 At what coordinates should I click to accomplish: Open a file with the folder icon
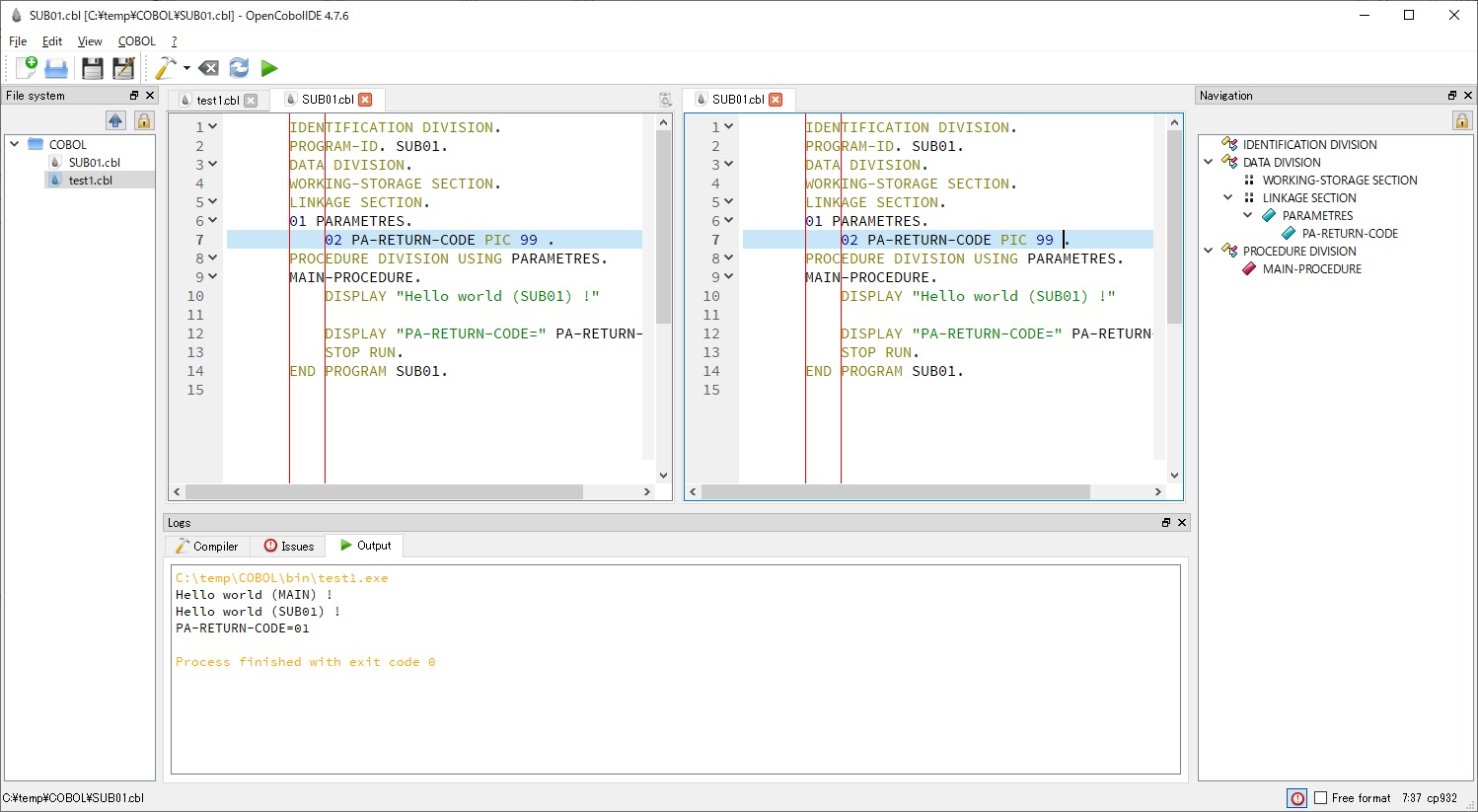(56, 68)
